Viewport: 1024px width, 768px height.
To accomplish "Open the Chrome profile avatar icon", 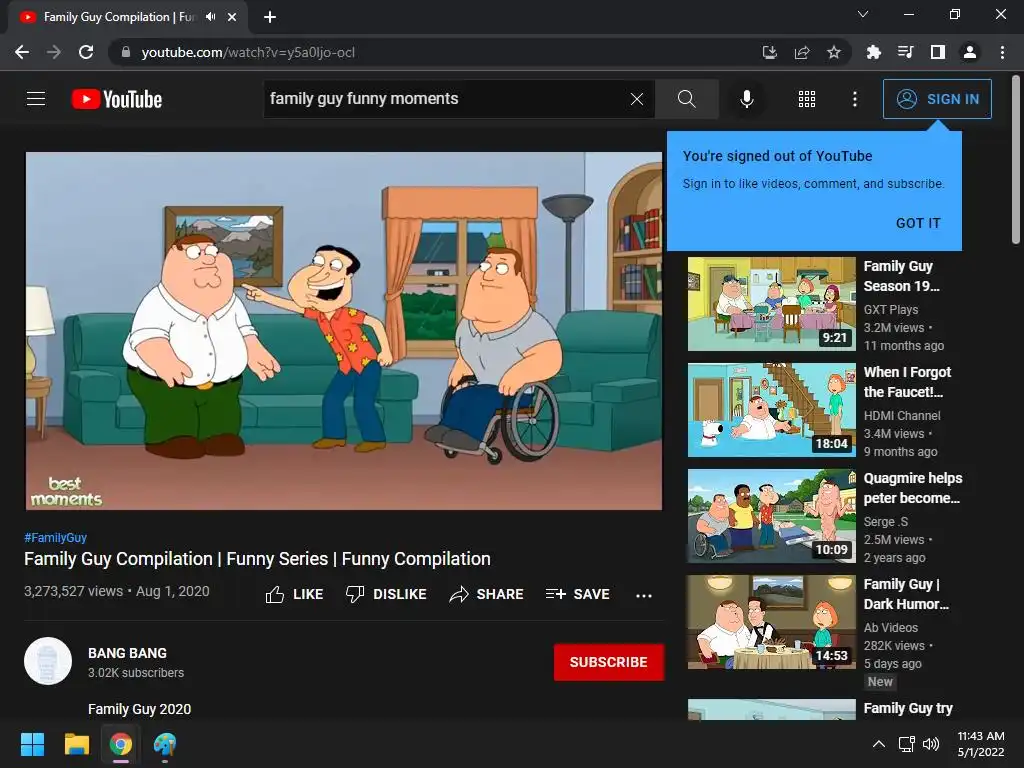I will (x=970, y=52).
